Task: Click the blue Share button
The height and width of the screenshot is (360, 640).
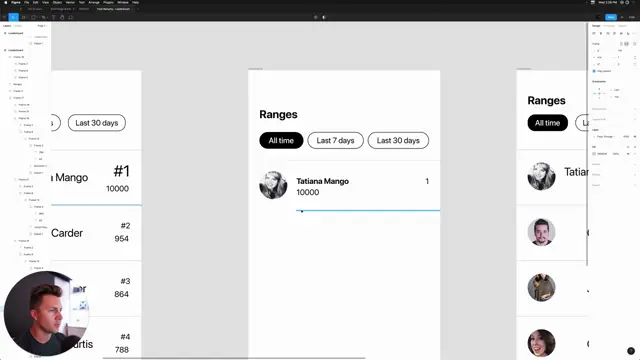Action: point(611,17)
